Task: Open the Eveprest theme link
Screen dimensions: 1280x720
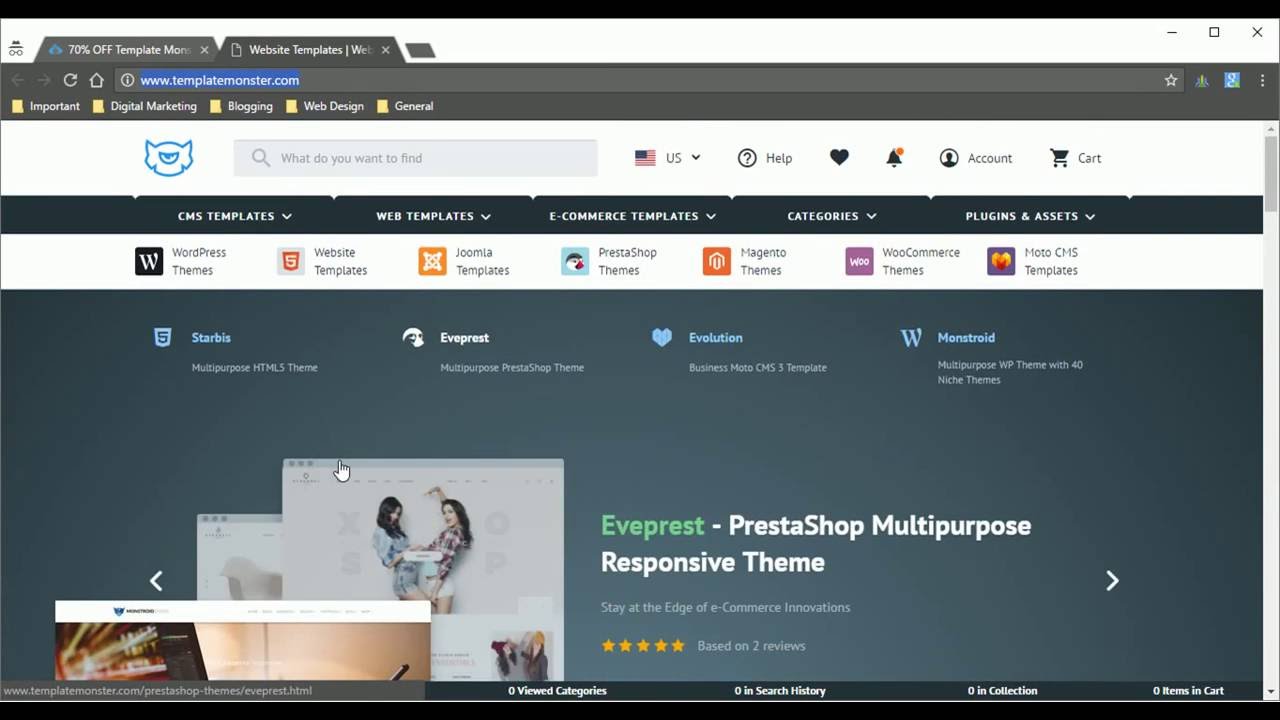Action: pyautogui.click(x=464, y=338)
